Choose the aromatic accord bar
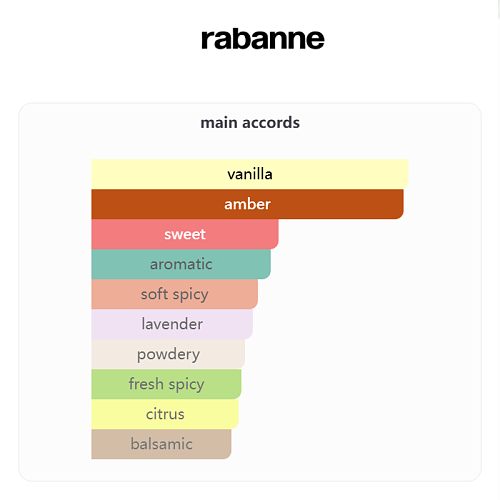 pyautogui.click(x=181, y=264)
